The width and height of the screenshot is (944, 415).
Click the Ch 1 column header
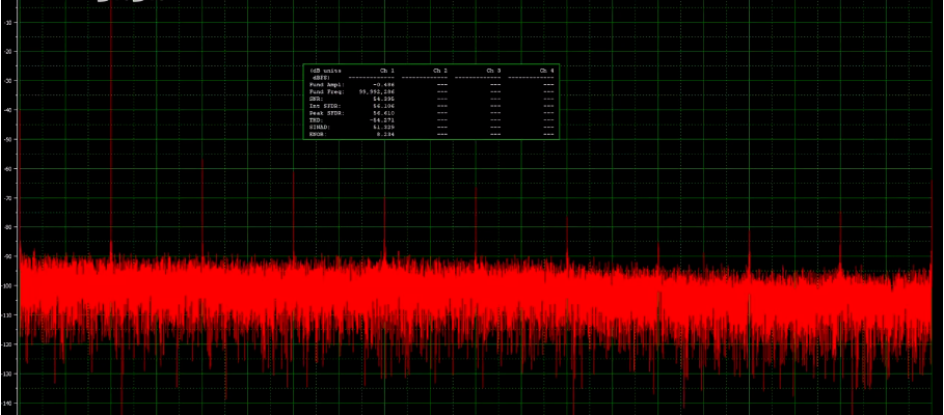click(x=387, y=71)
